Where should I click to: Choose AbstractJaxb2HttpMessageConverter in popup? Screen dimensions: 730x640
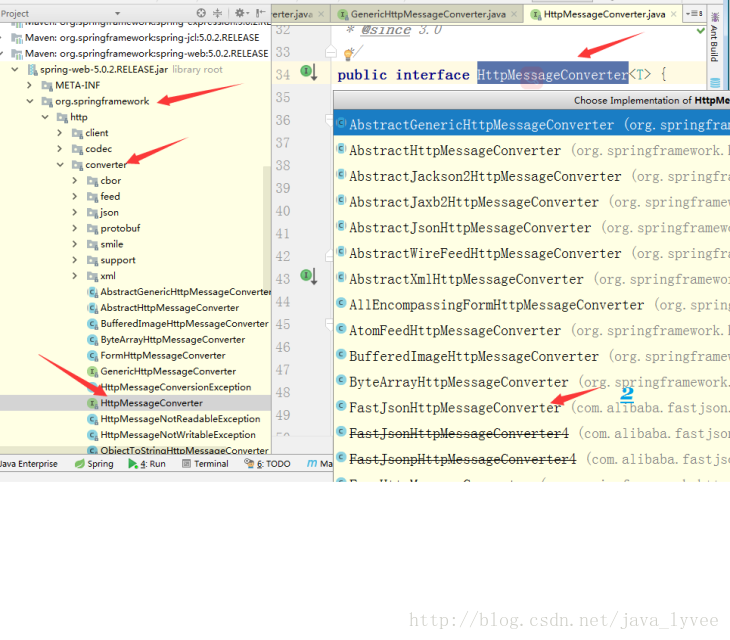(x=531, y=202)
